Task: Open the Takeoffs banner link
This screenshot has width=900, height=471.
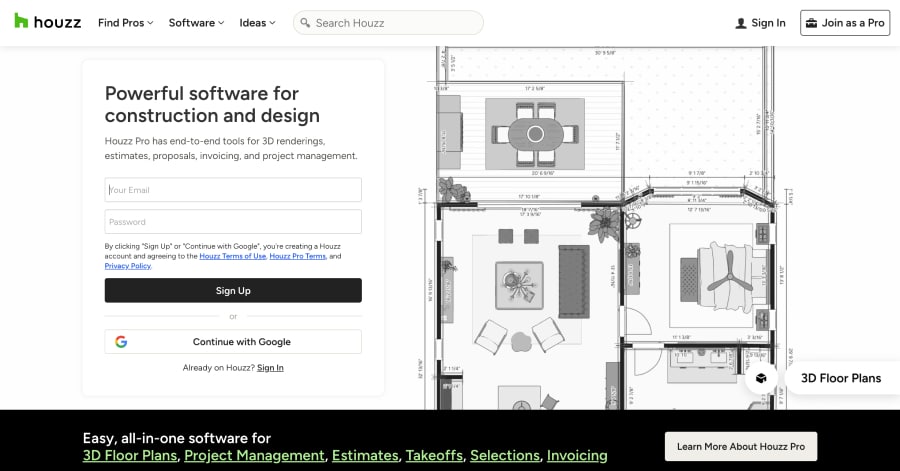Action: coord(434,456)
